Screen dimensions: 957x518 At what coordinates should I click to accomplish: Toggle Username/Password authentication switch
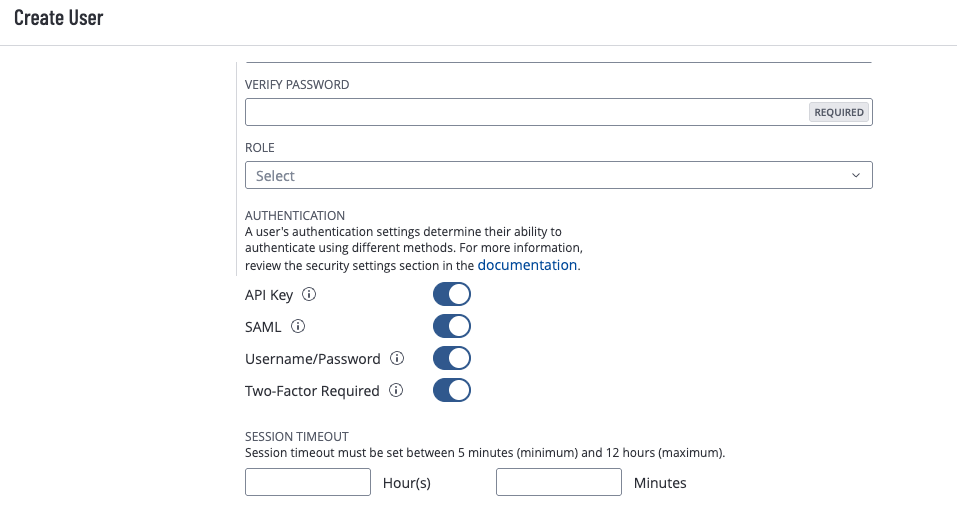click(451, 358)
